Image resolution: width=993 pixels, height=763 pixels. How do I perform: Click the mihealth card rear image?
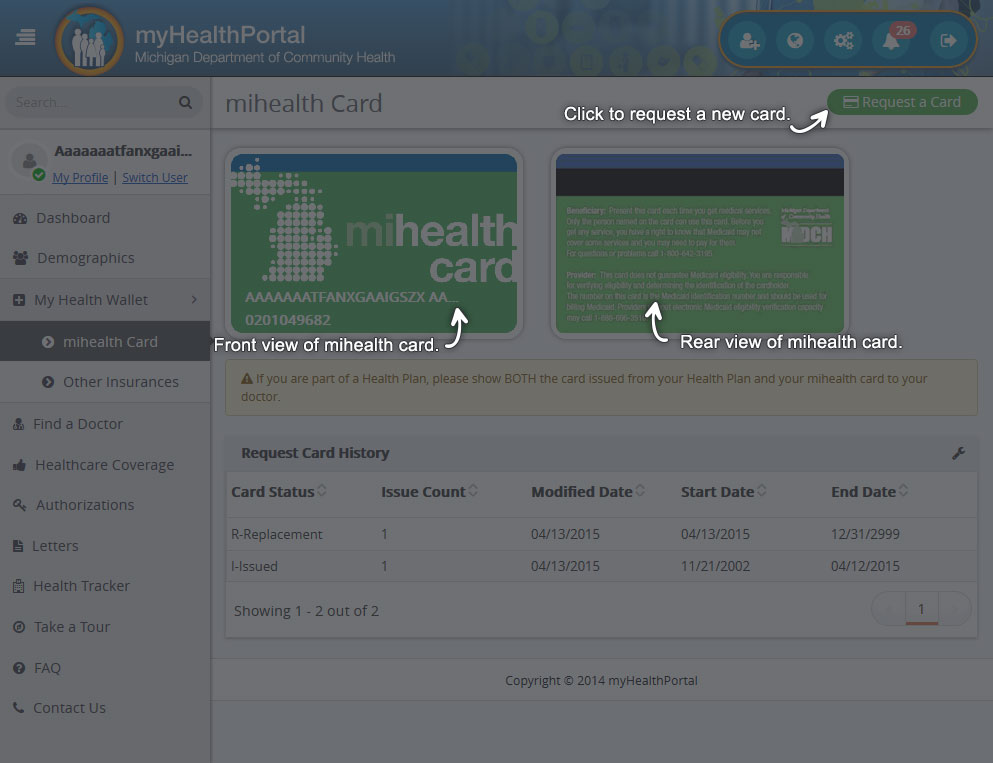(x=700, y=244)
